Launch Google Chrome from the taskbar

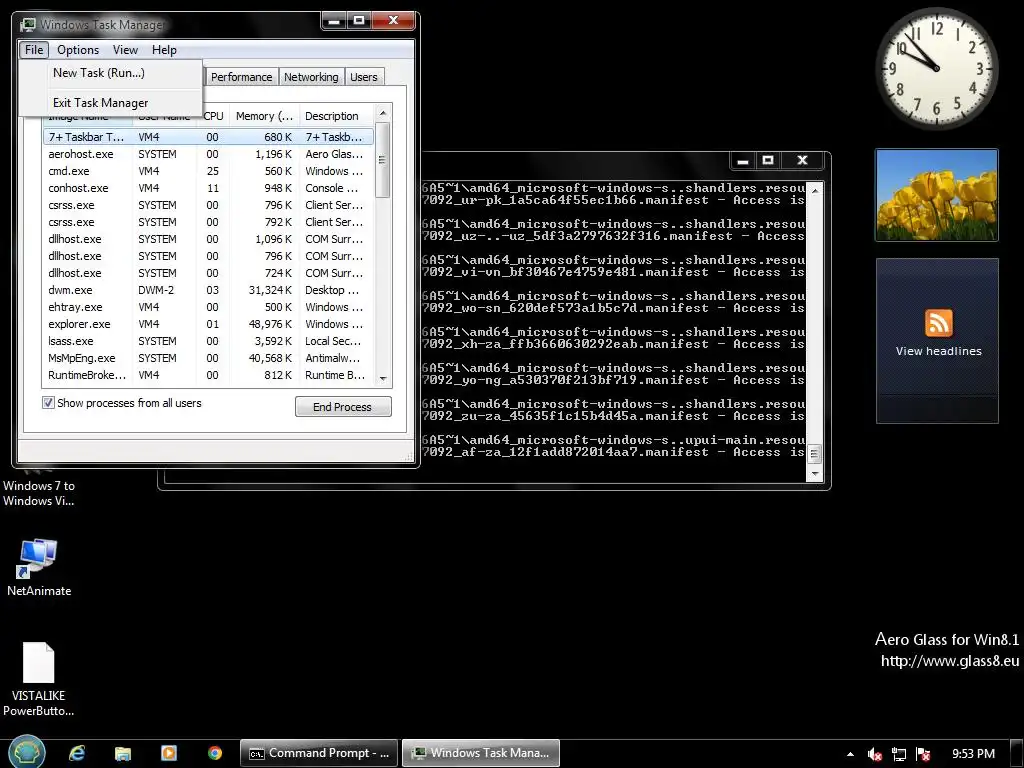point(215,753)
